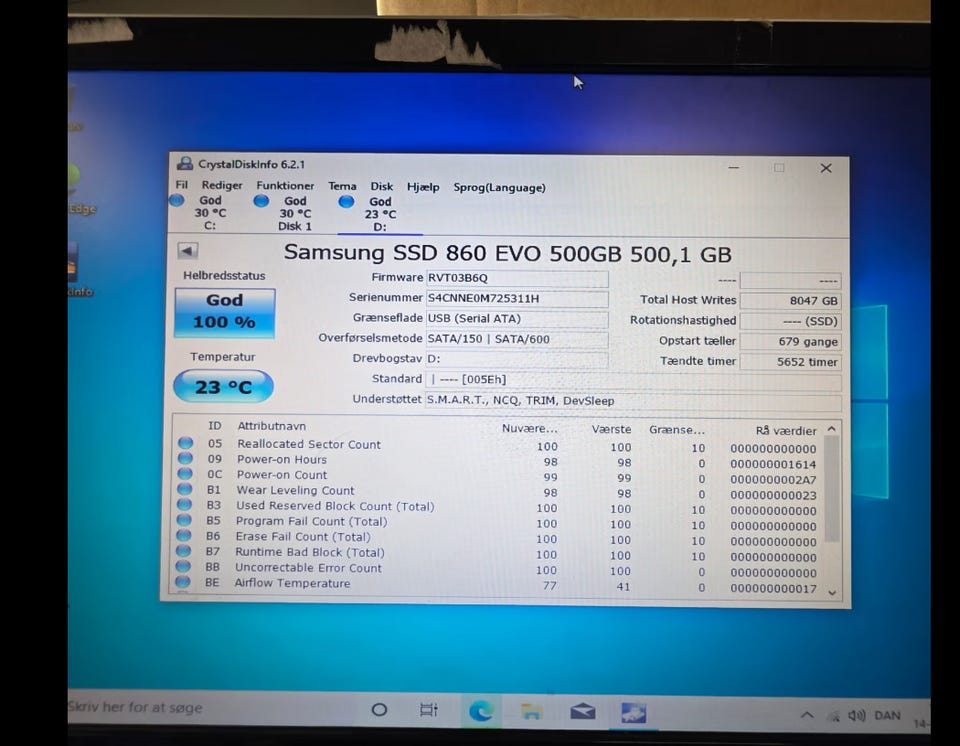Open File Explorer from the taskbar
This screenshot has height=746, width=960.
pos(531,712)
